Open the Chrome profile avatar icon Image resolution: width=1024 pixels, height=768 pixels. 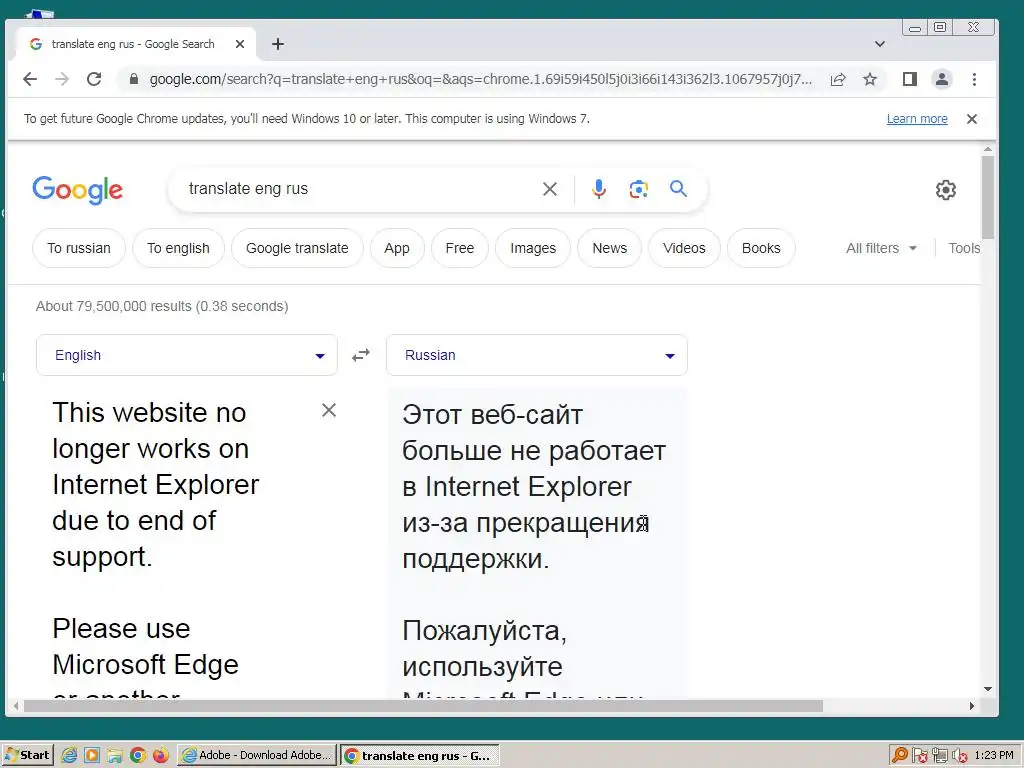pyautogui.click(x=942, y=79)
